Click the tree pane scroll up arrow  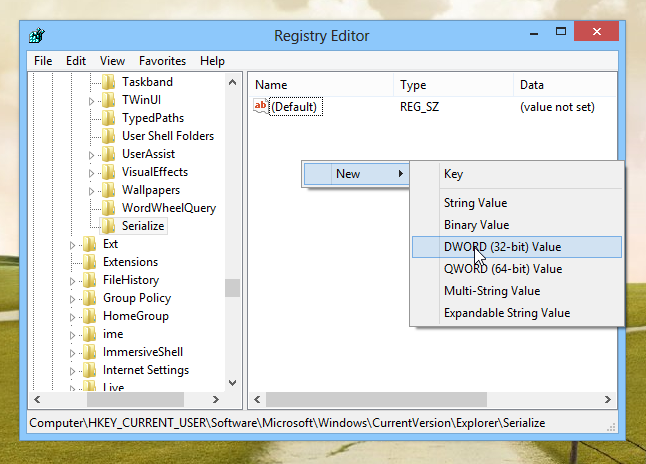click(232, 82)
